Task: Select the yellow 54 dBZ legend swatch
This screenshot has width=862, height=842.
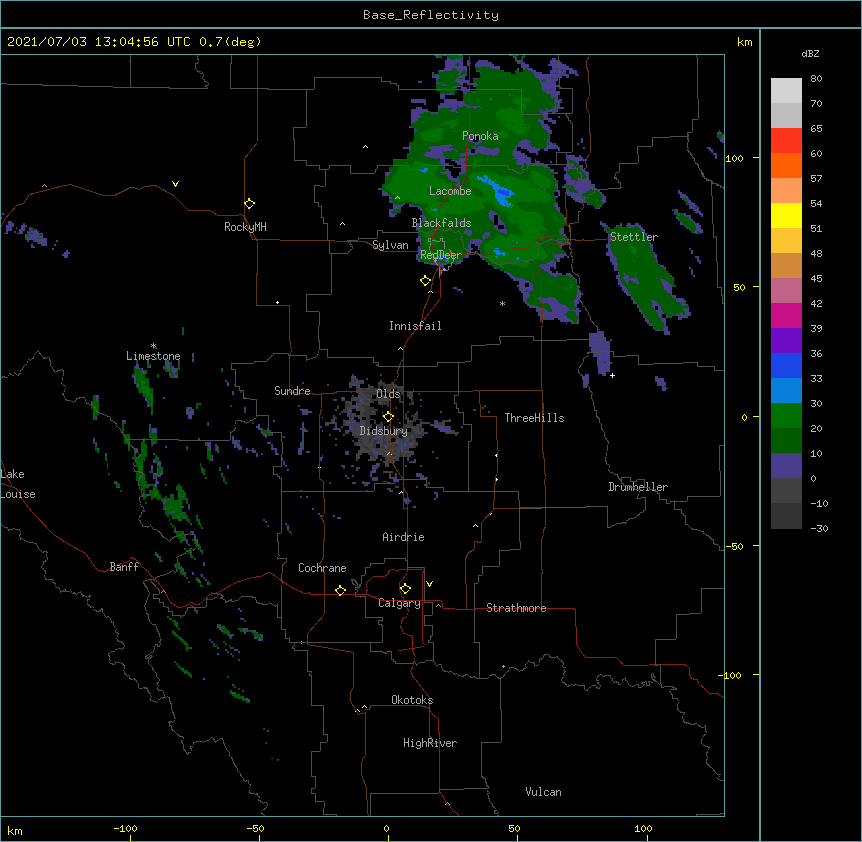Action: point(786,215)
